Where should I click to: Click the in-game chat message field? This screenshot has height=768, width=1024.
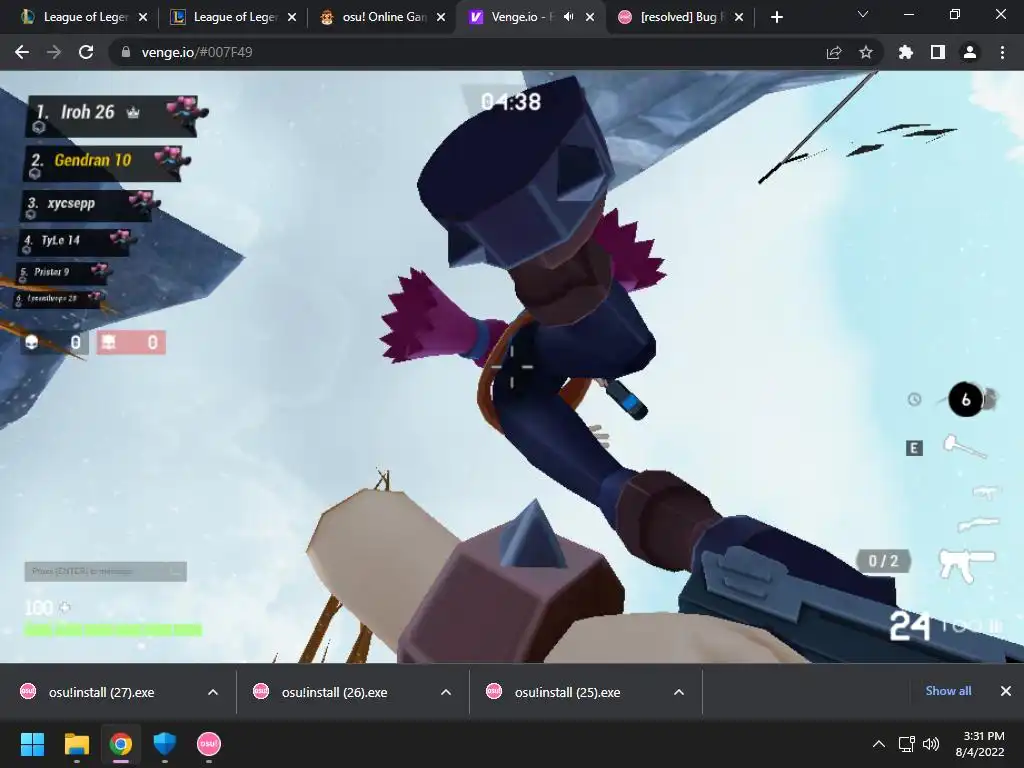pos(106,571)
